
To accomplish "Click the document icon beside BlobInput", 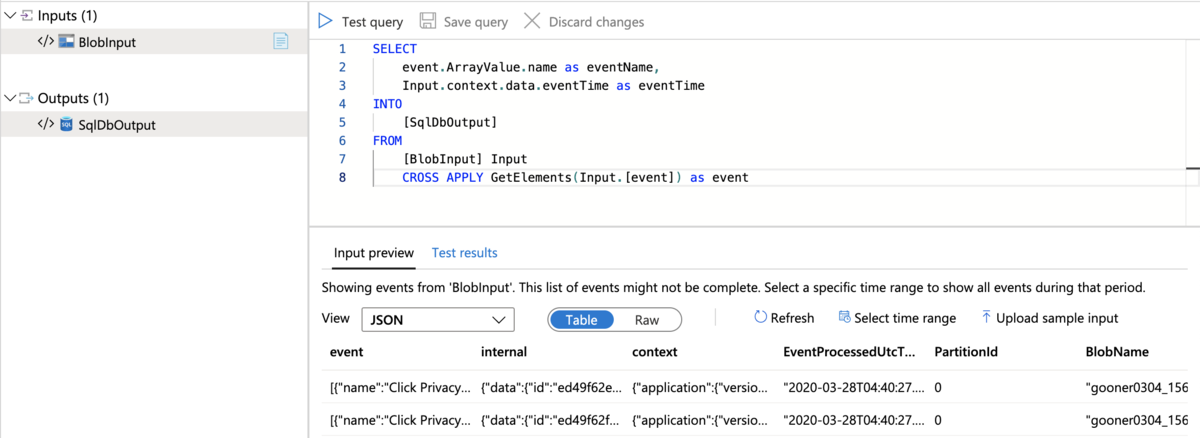I will click(x=281, y=41).
